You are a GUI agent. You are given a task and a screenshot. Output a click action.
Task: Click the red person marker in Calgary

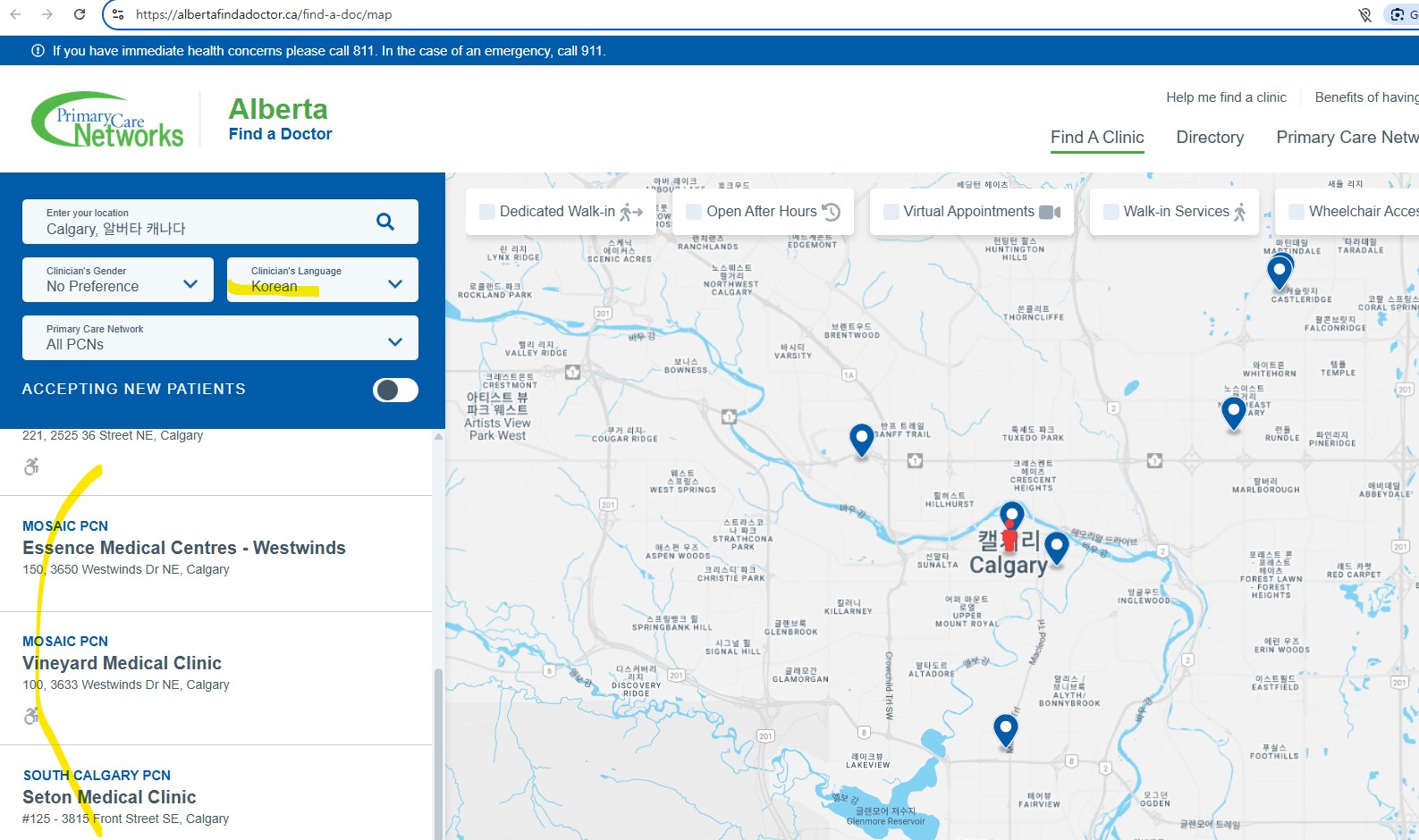pyautogui.click(x=1009, y=540)
